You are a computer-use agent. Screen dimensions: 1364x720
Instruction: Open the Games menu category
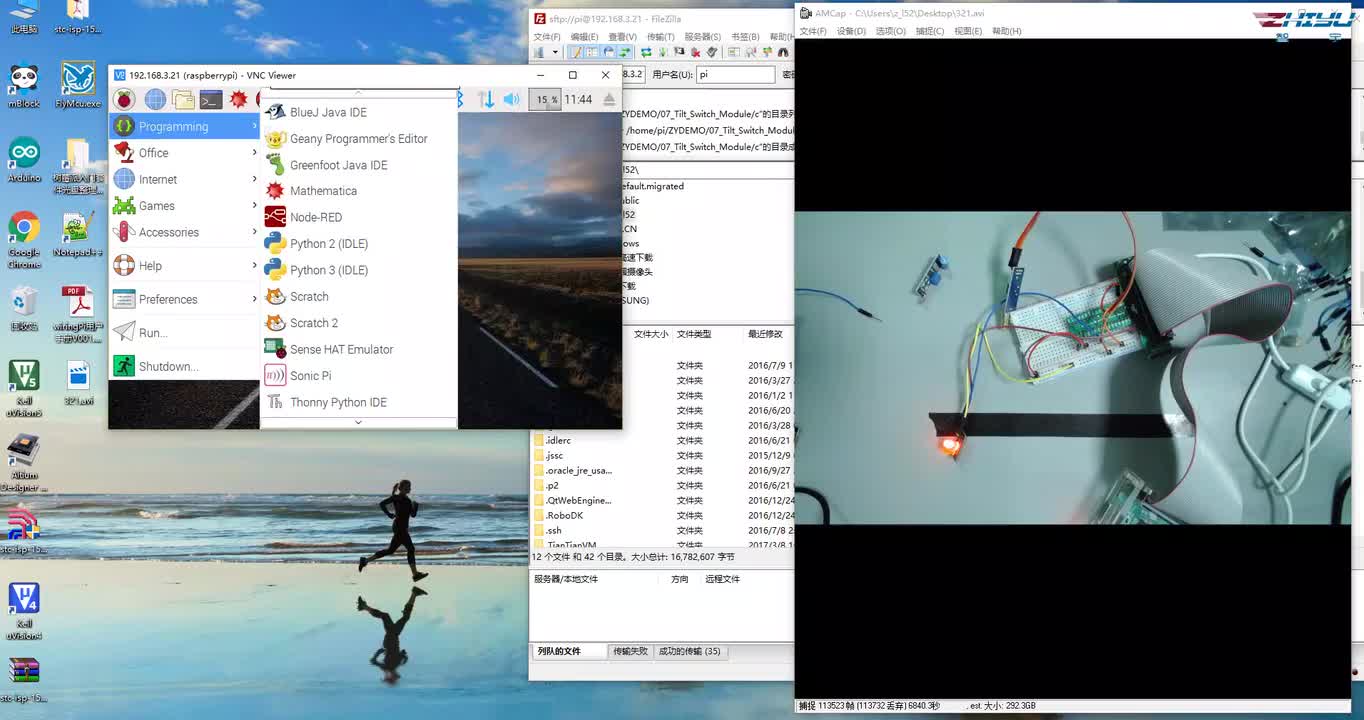[x=185, y=206]
